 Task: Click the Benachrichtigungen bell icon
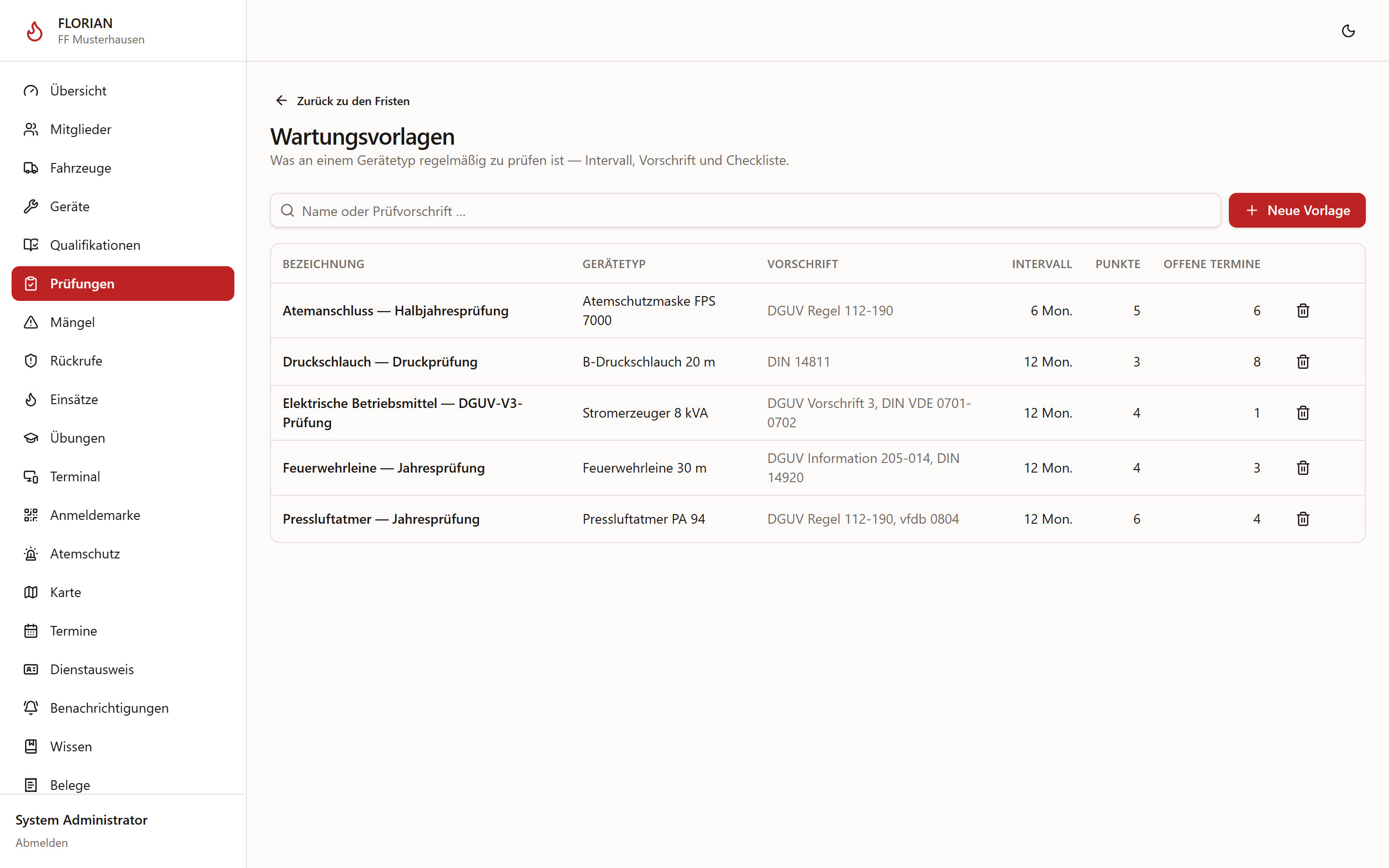(x=31, y=708)
